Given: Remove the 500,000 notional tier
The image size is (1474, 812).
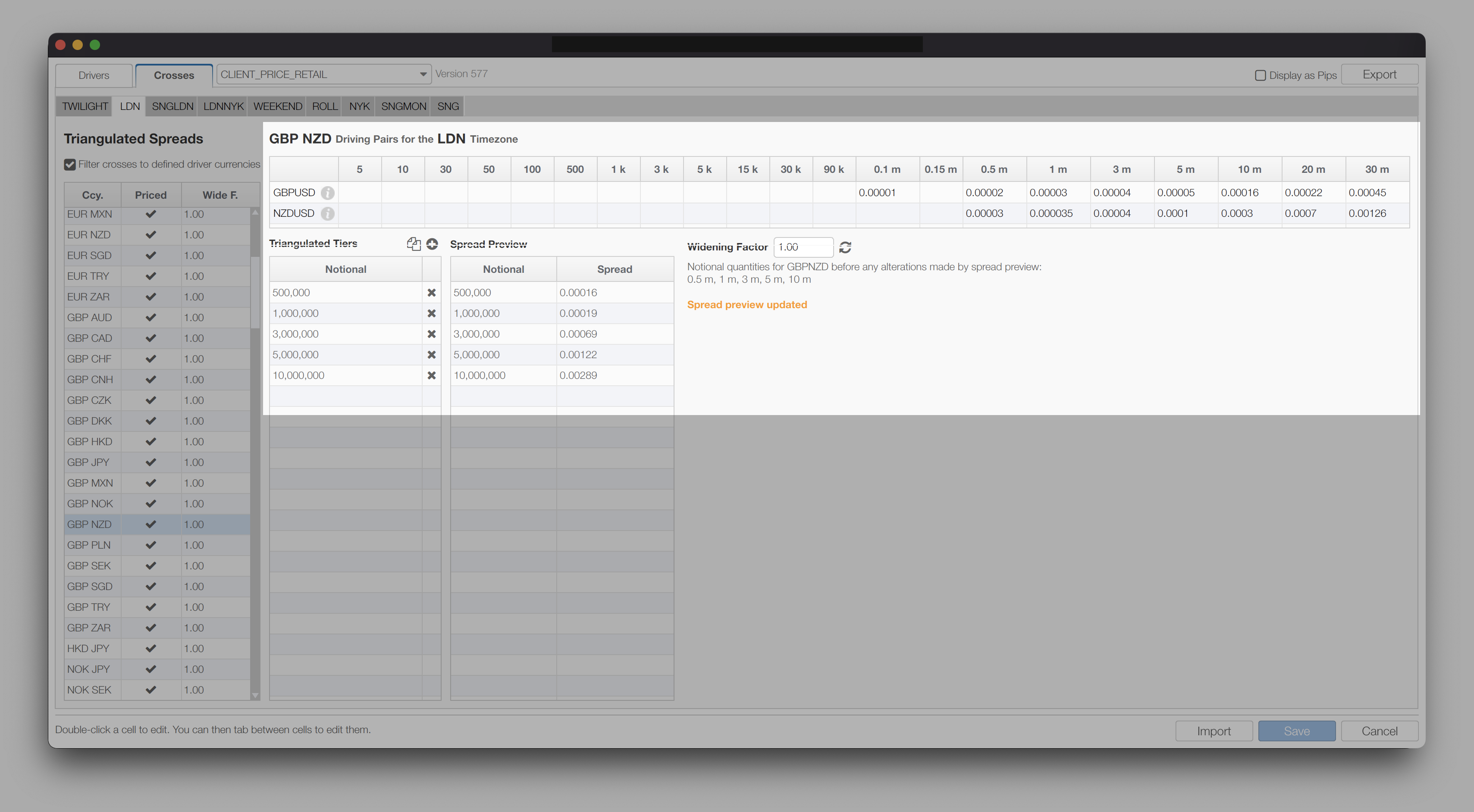Looking at the screenshot, I should coord(431,293).
